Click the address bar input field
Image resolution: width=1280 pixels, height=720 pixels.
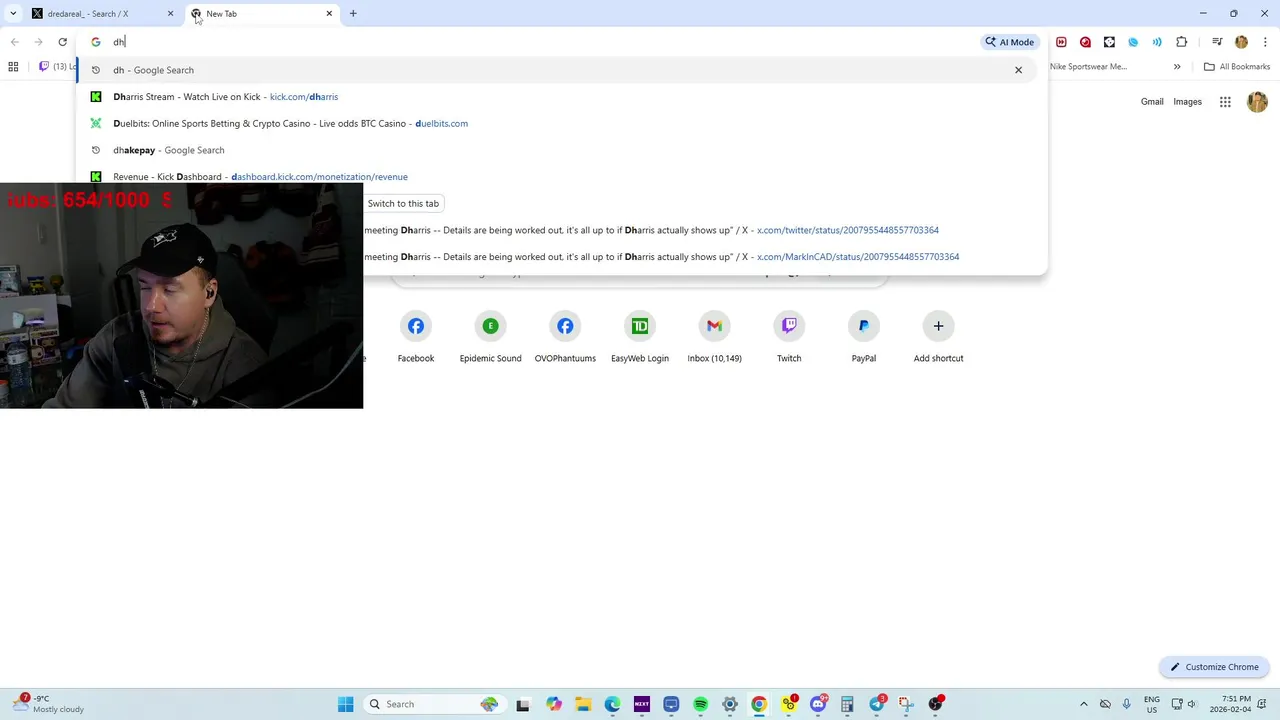point(540,42)
